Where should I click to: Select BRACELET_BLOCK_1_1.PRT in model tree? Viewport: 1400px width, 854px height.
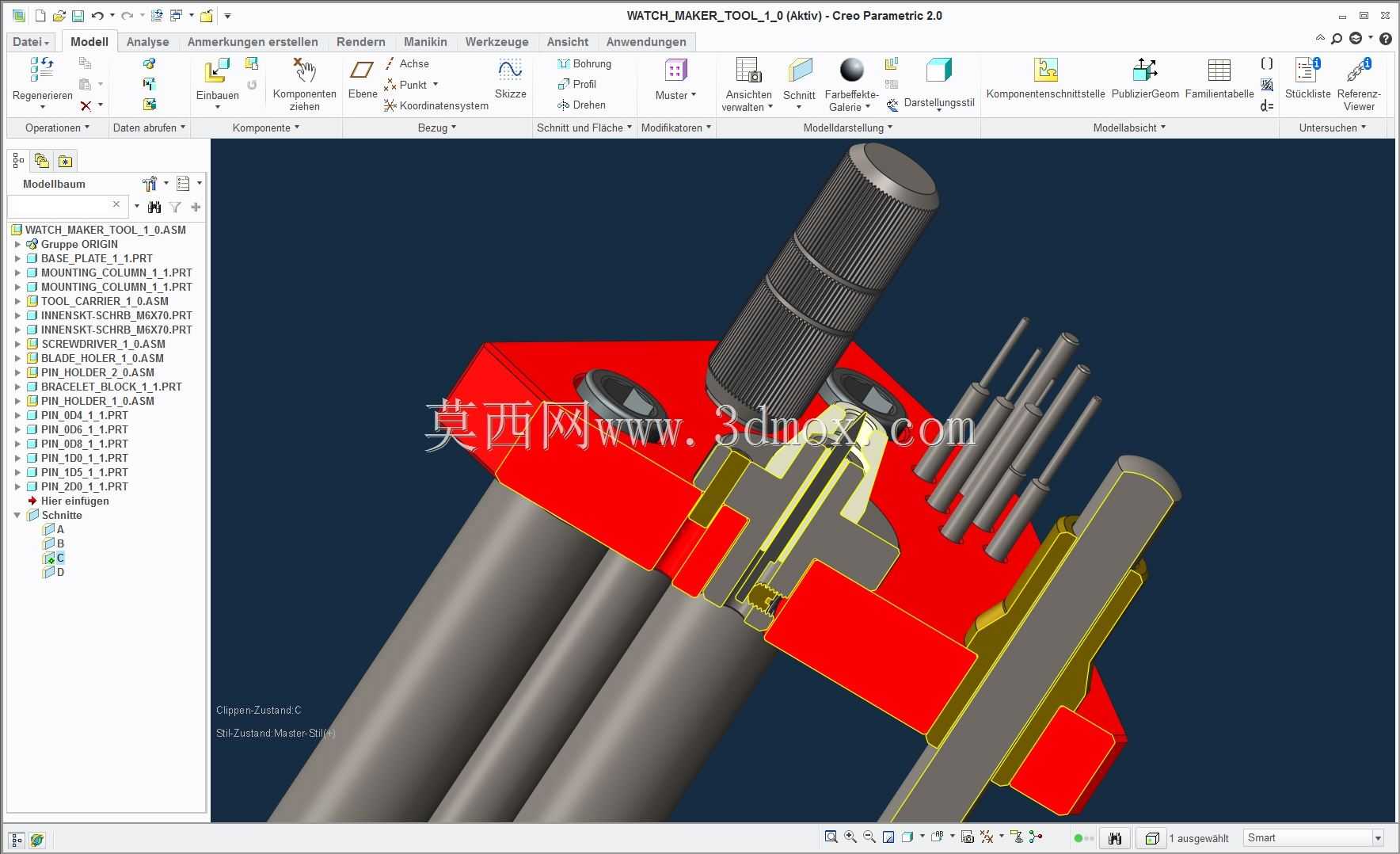[112, 387]
